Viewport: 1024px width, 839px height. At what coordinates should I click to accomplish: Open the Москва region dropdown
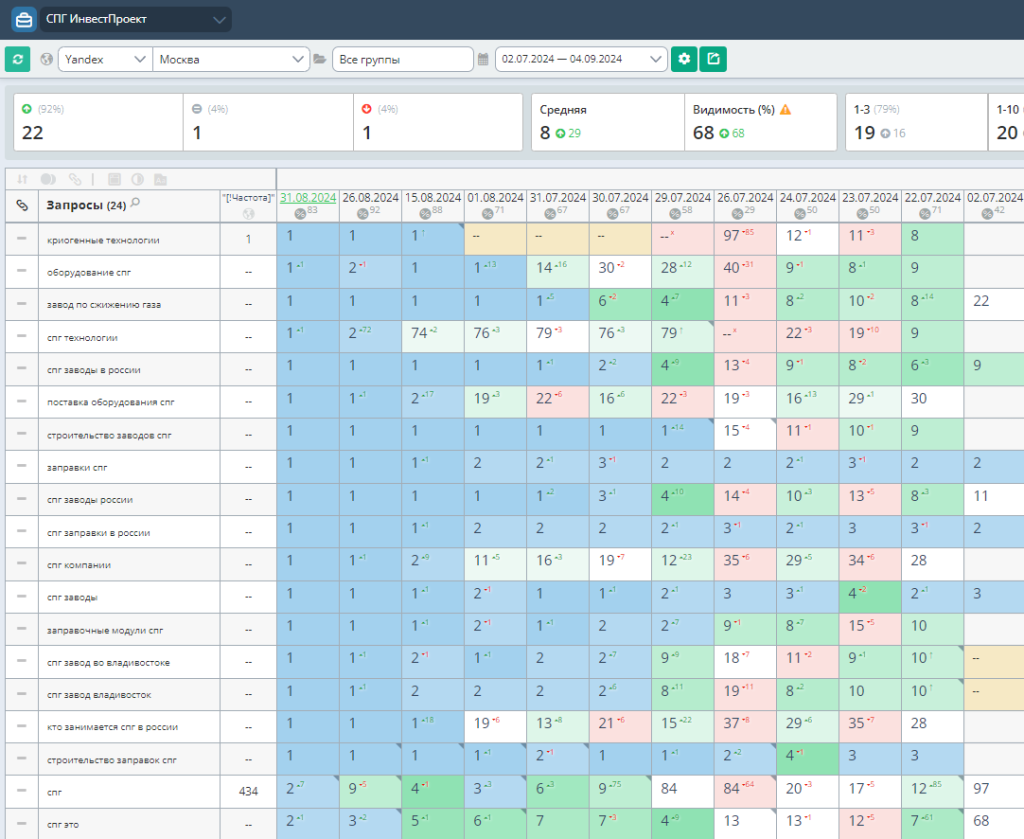231,59
